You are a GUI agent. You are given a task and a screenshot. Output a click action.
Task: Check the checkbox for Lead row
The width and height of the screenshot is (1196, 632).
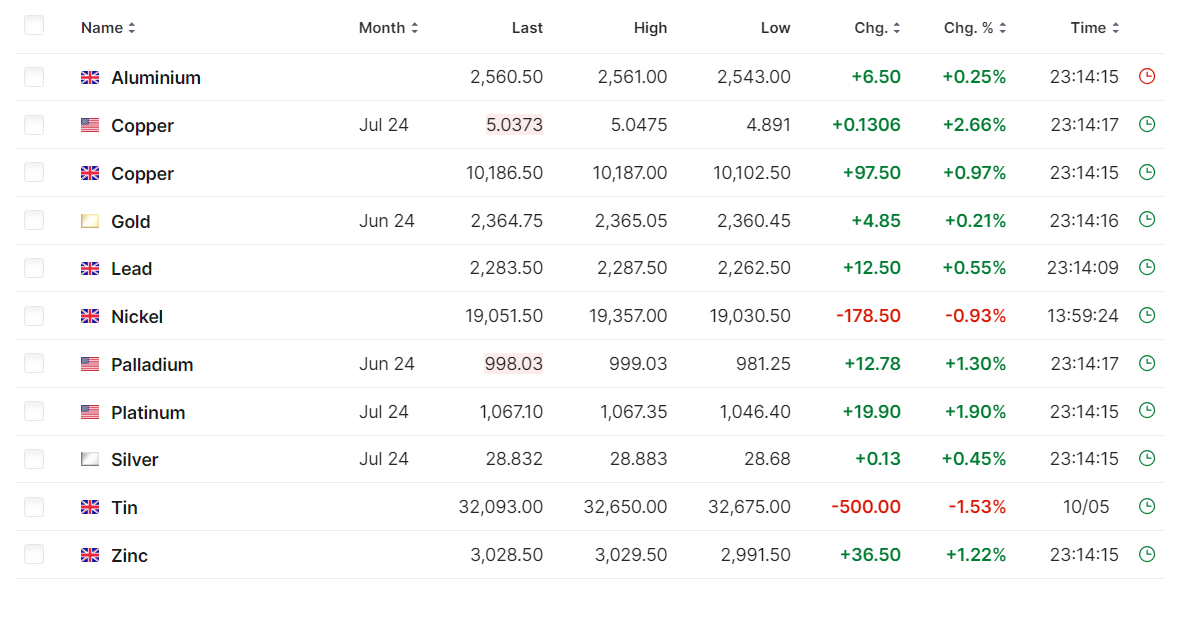(34, 268)
